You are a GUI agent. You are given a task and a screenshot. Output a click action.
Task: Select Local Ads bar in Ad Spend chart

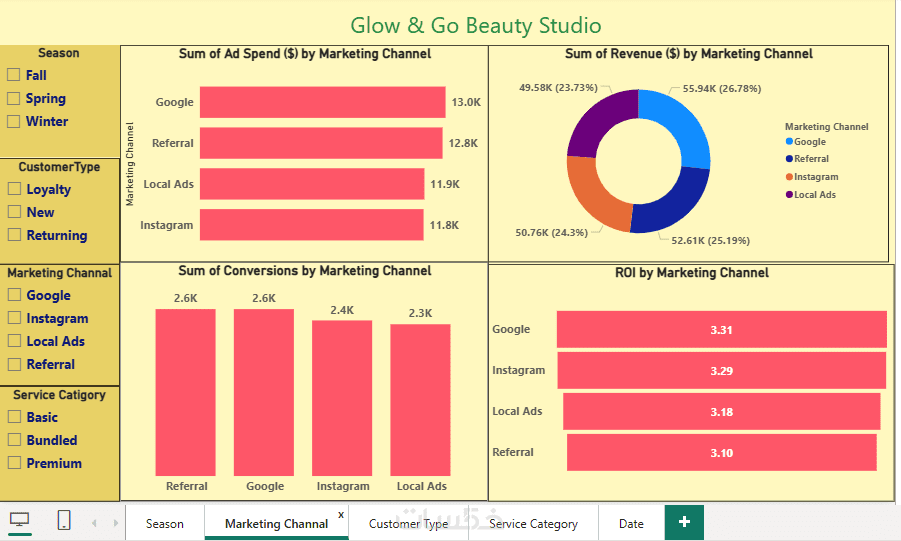point(312,184)
